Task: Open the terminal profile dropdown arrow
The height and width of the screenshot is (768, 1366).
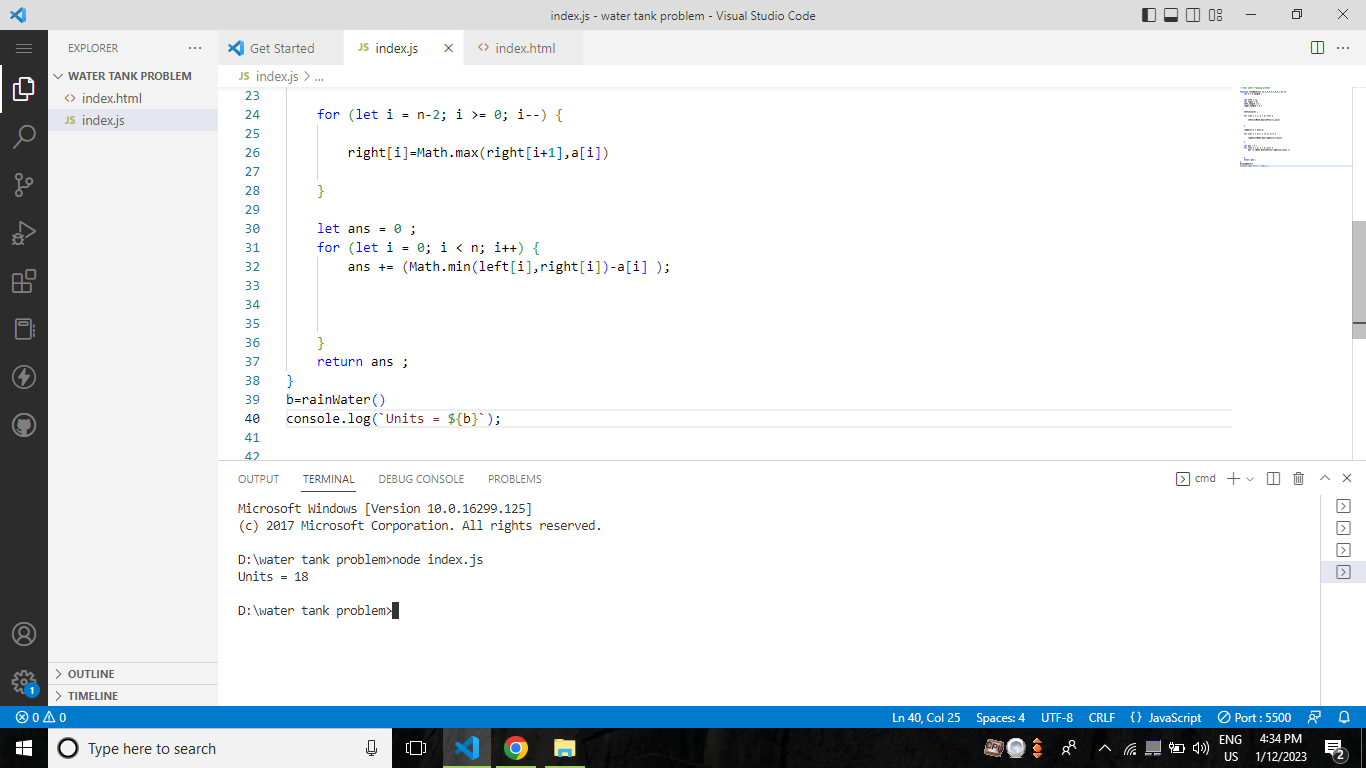Action: 1247,478
